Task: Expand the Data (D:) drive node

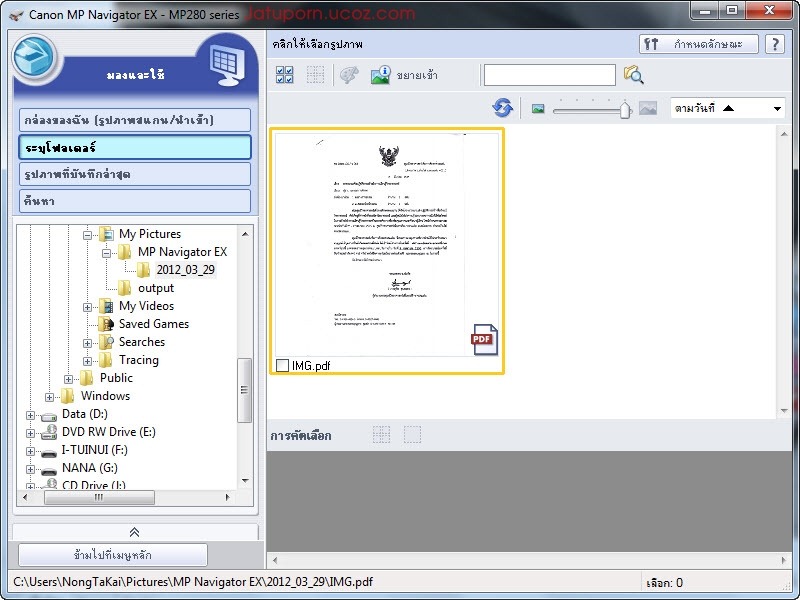Action: click(x=30, y=415)
